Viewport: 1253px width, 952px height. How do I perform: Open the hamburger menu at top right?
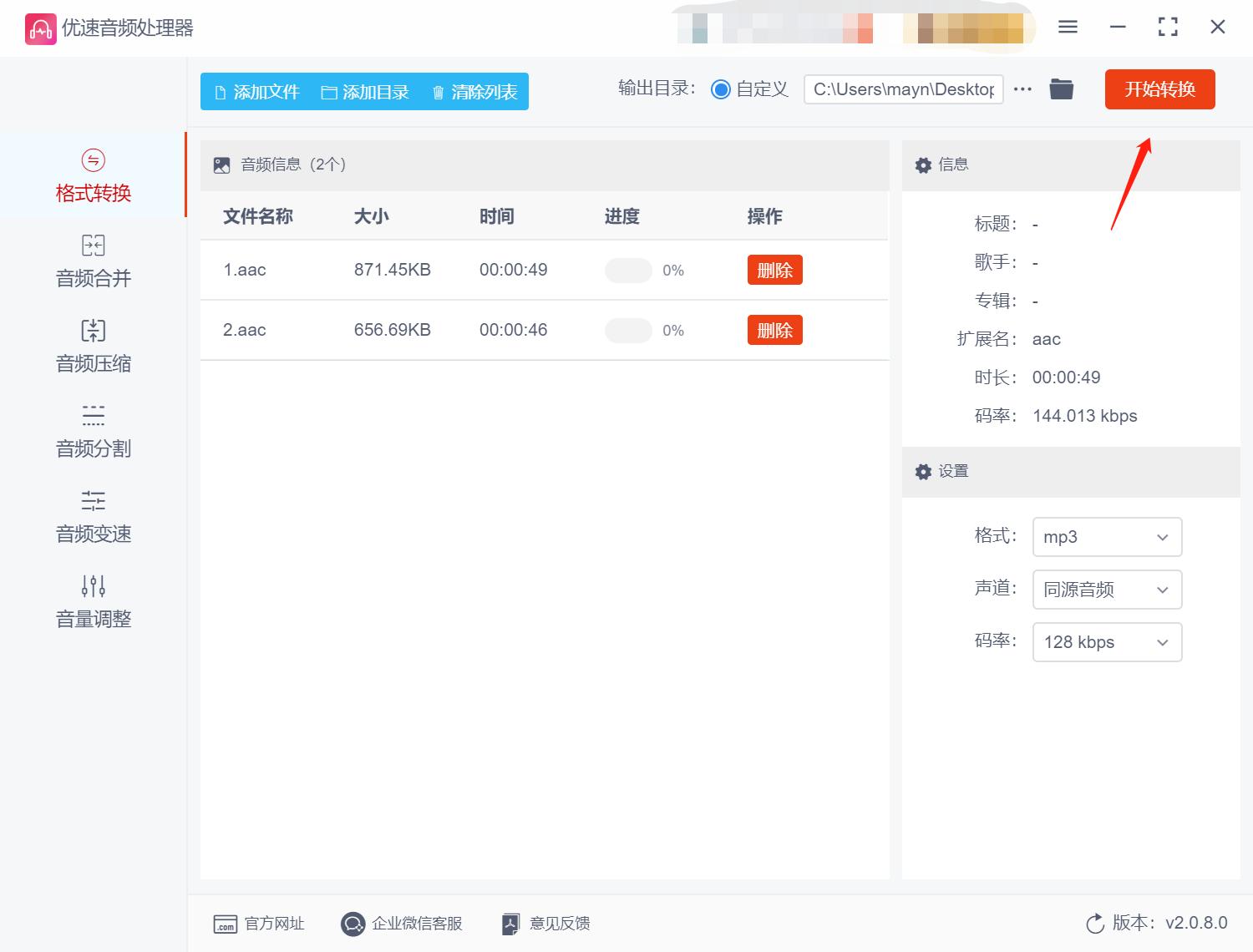click(x=1068, y=27)
